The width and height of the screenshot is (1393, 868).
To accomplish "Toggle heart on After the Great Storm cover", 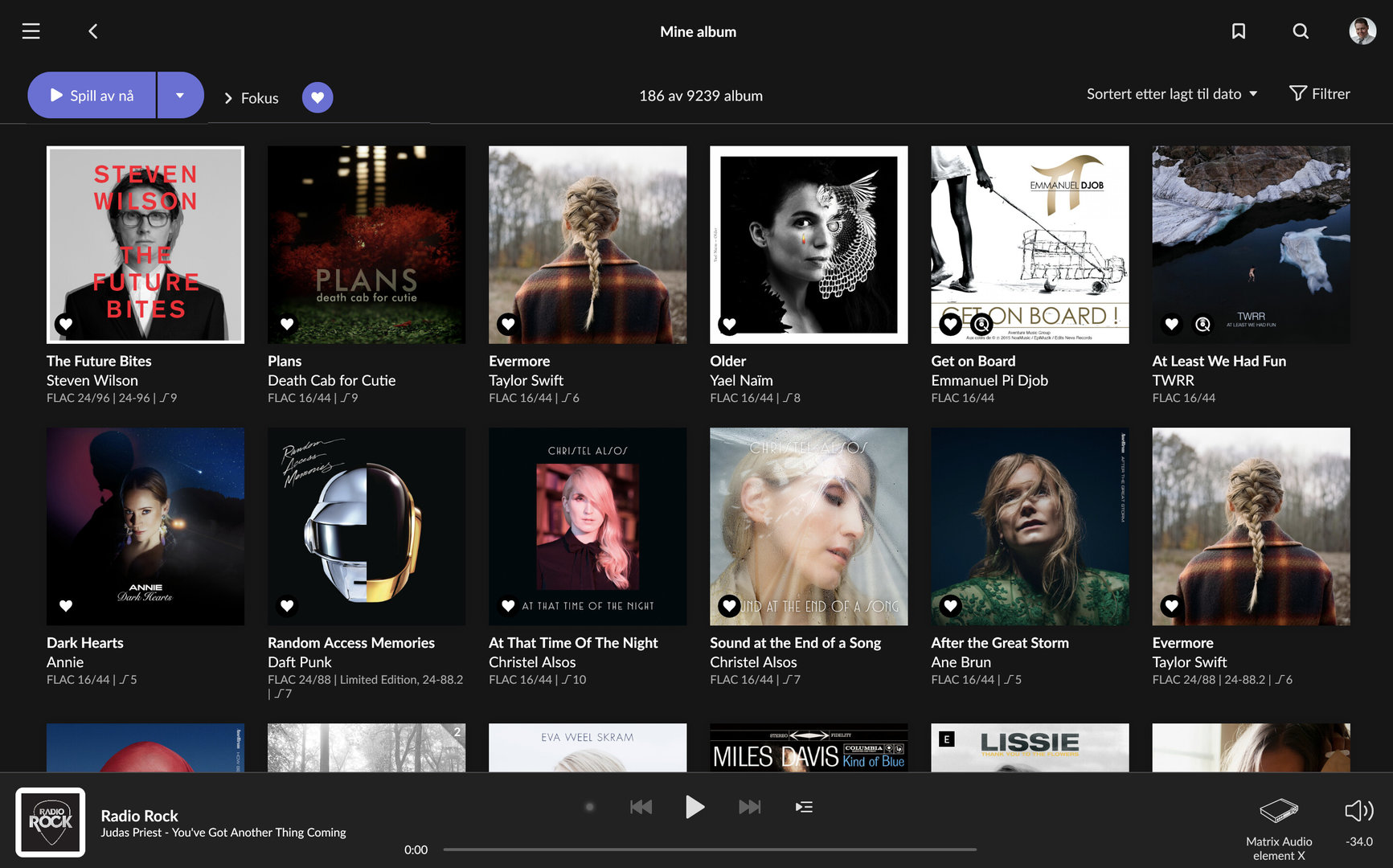I will point(951,605).
